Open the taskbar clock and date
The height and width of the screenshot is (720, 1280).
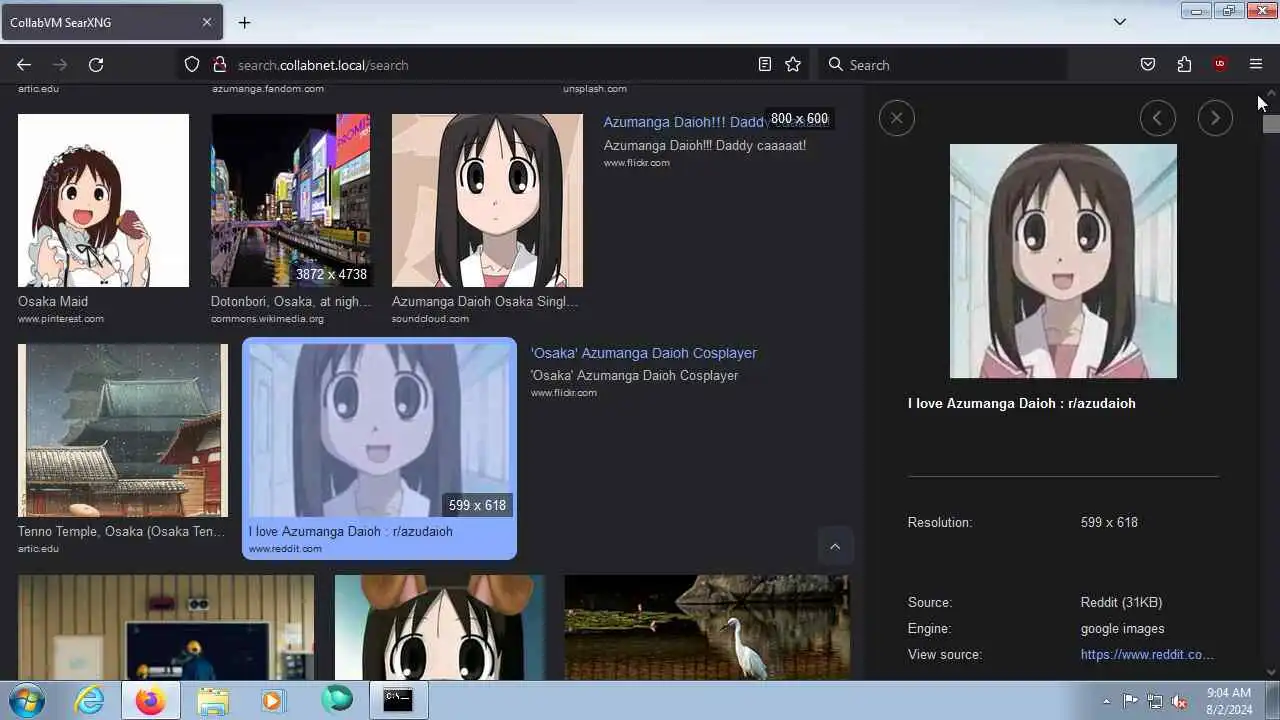(1229, 701)
